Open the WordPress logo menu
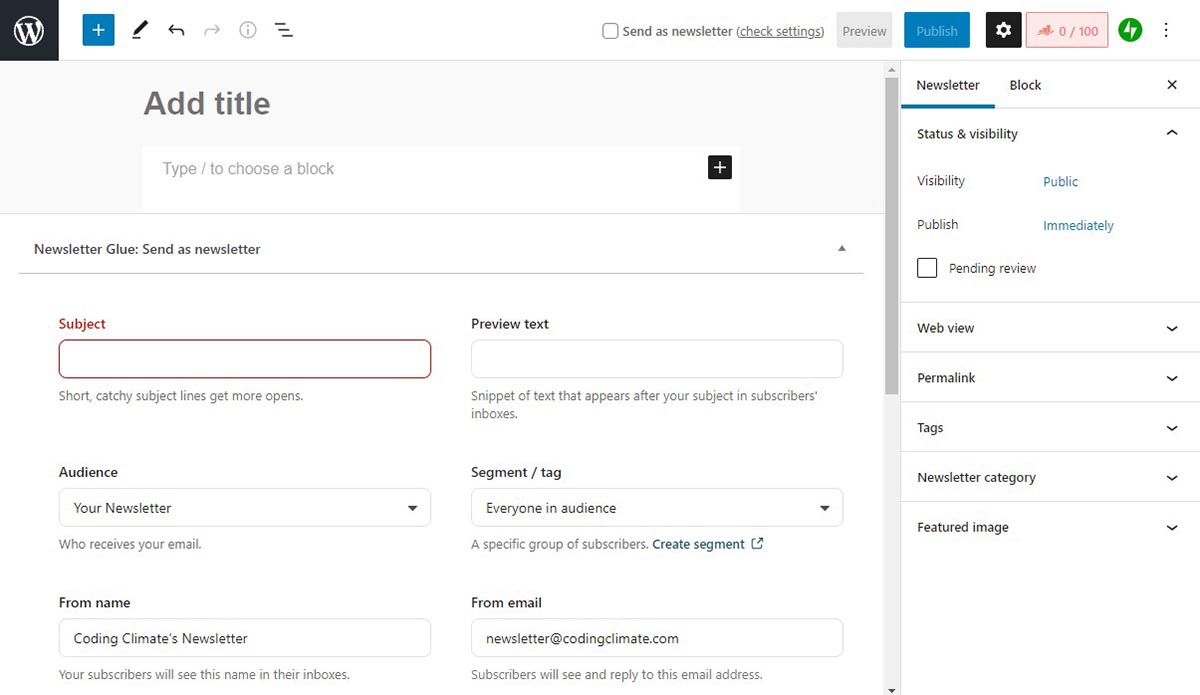The image size is (1200, 695). pos(29,30)
